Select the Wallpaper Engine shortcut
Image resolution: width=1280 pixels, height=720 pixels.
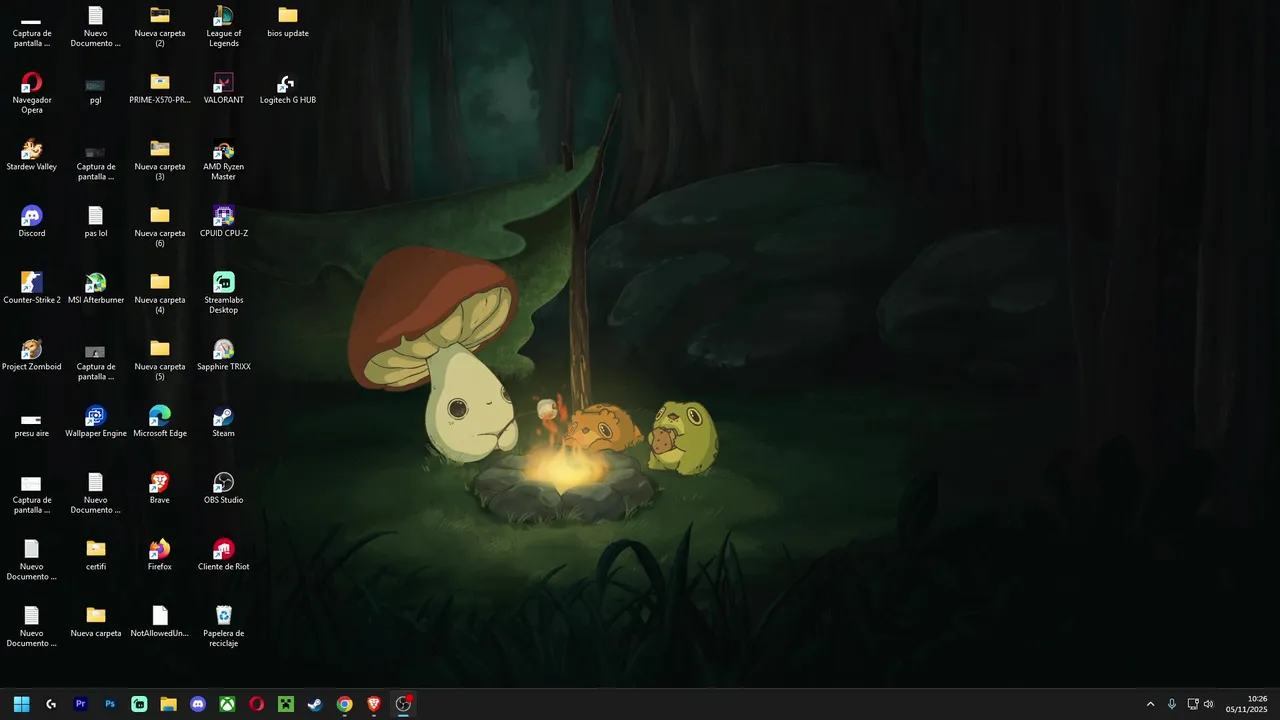point(96,421)
